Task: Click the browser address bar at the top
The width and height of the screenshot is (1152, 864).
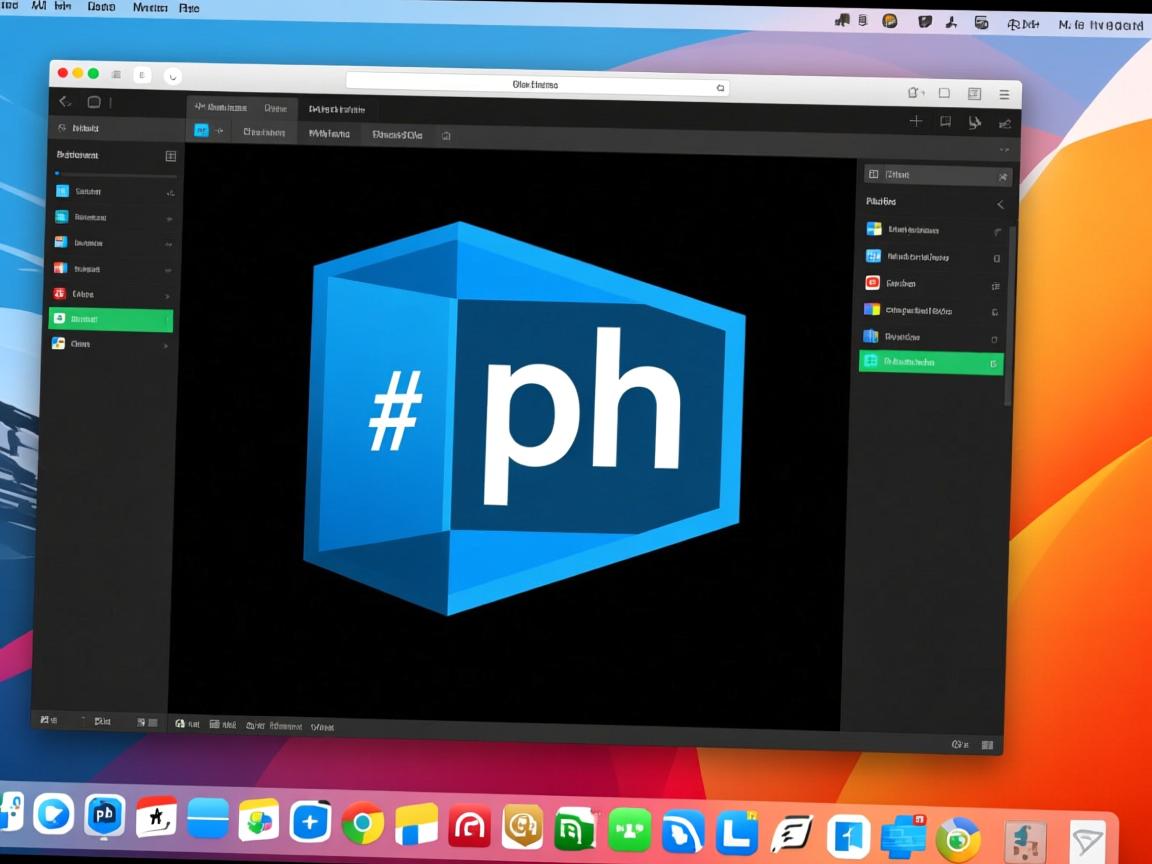Action: [x=536, y=87]
